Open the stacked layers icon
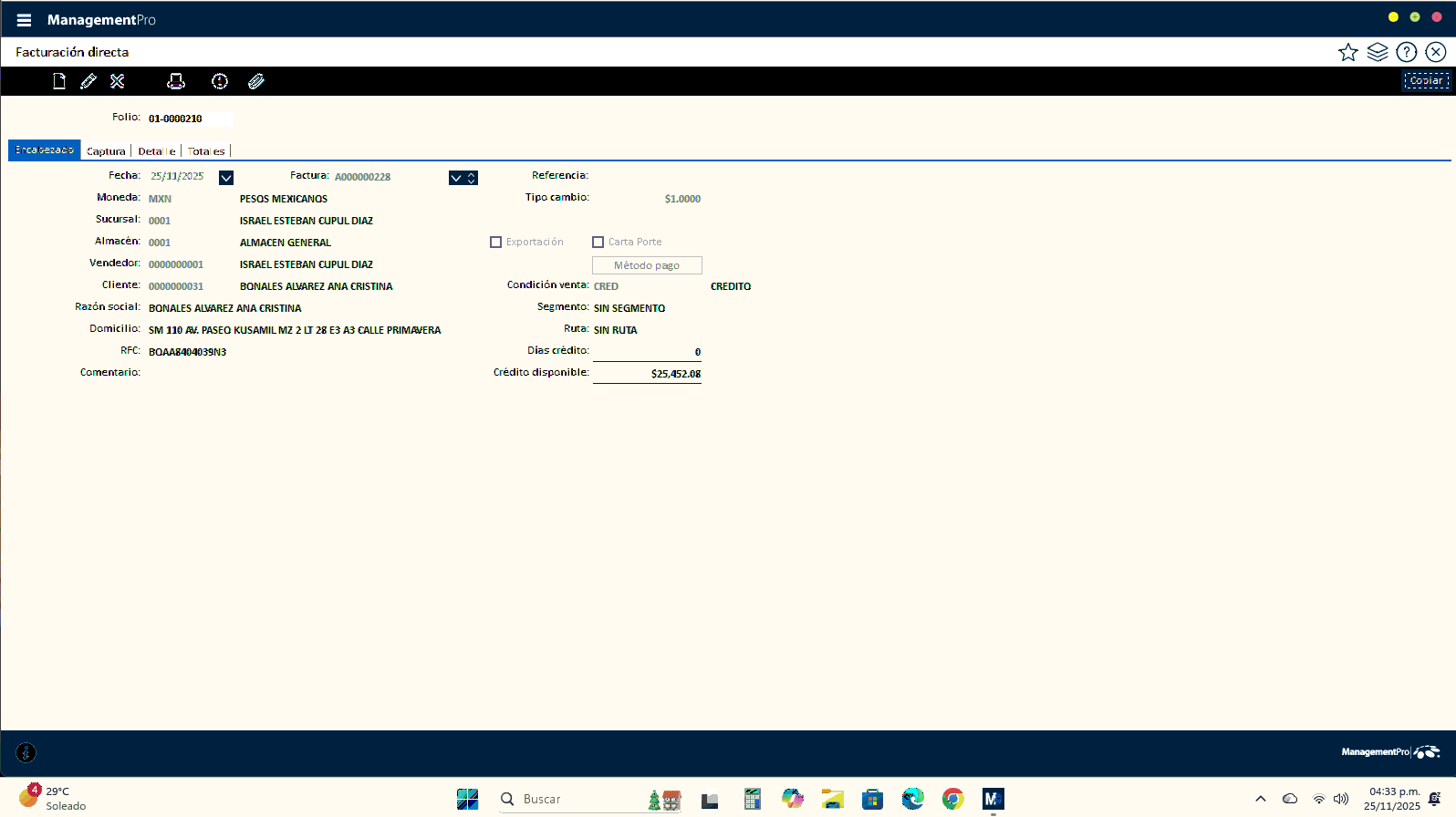Image resolution: width=1456 pixels, height=817 pixels. 1377,52
